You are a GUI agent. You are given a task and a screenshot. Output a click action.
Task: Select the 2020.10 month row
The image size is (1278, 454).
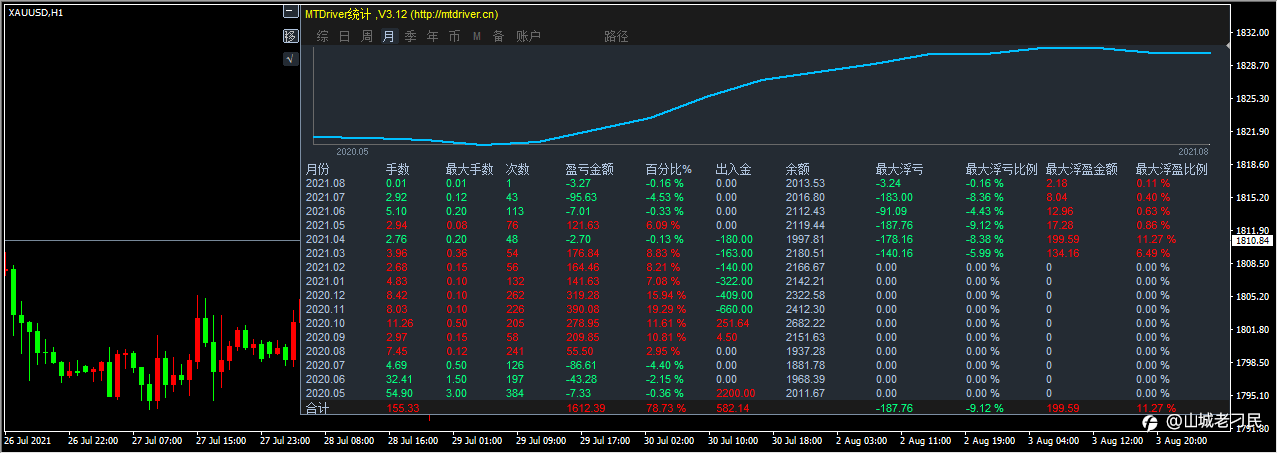coord(765,324)
